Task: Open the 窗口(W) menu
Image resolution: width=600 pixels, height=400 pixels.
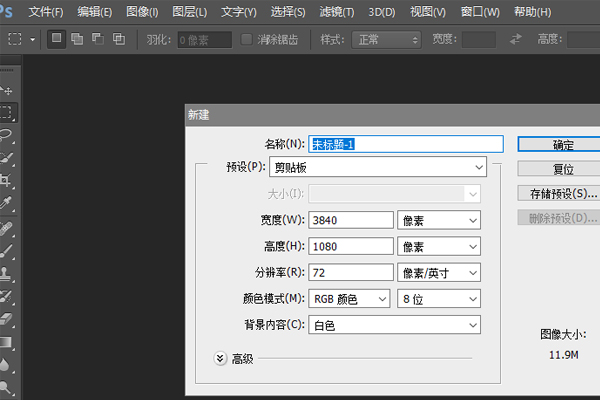Action: 480,12
